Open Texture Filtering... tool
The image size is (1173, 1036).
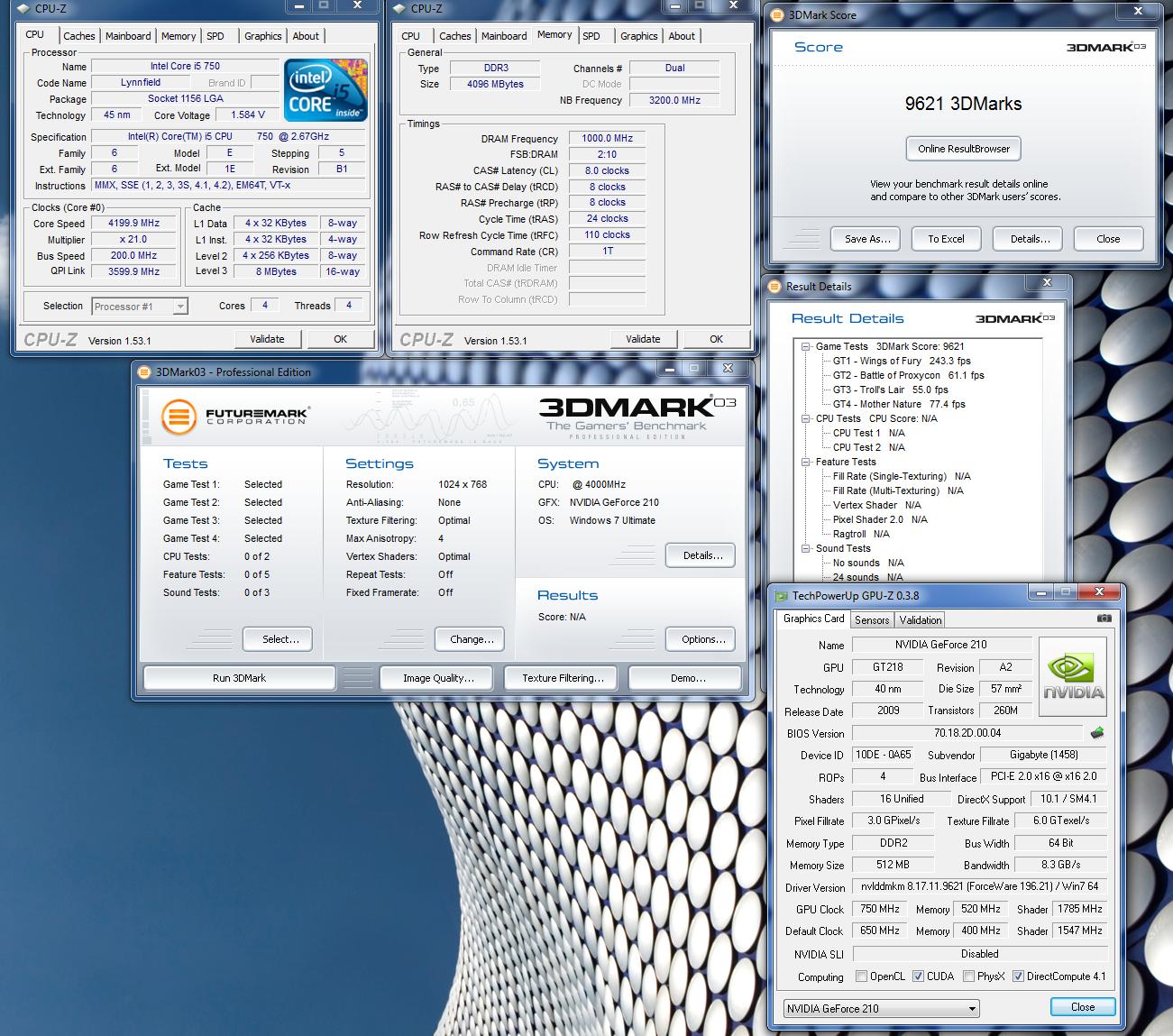click(563, 678)
